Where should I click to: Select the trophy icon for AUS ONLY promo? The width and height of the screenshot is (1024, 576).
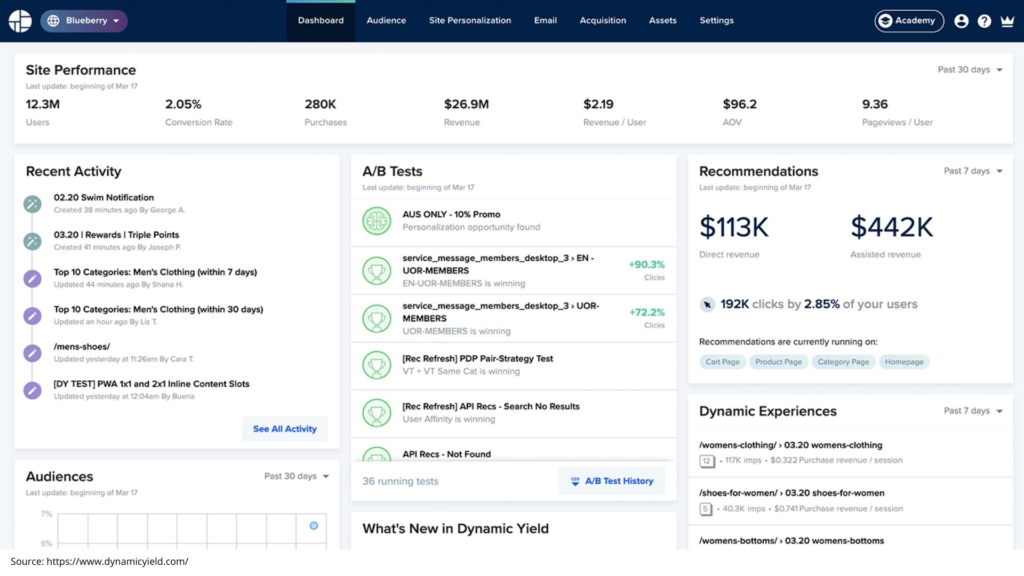coord(376,221)
